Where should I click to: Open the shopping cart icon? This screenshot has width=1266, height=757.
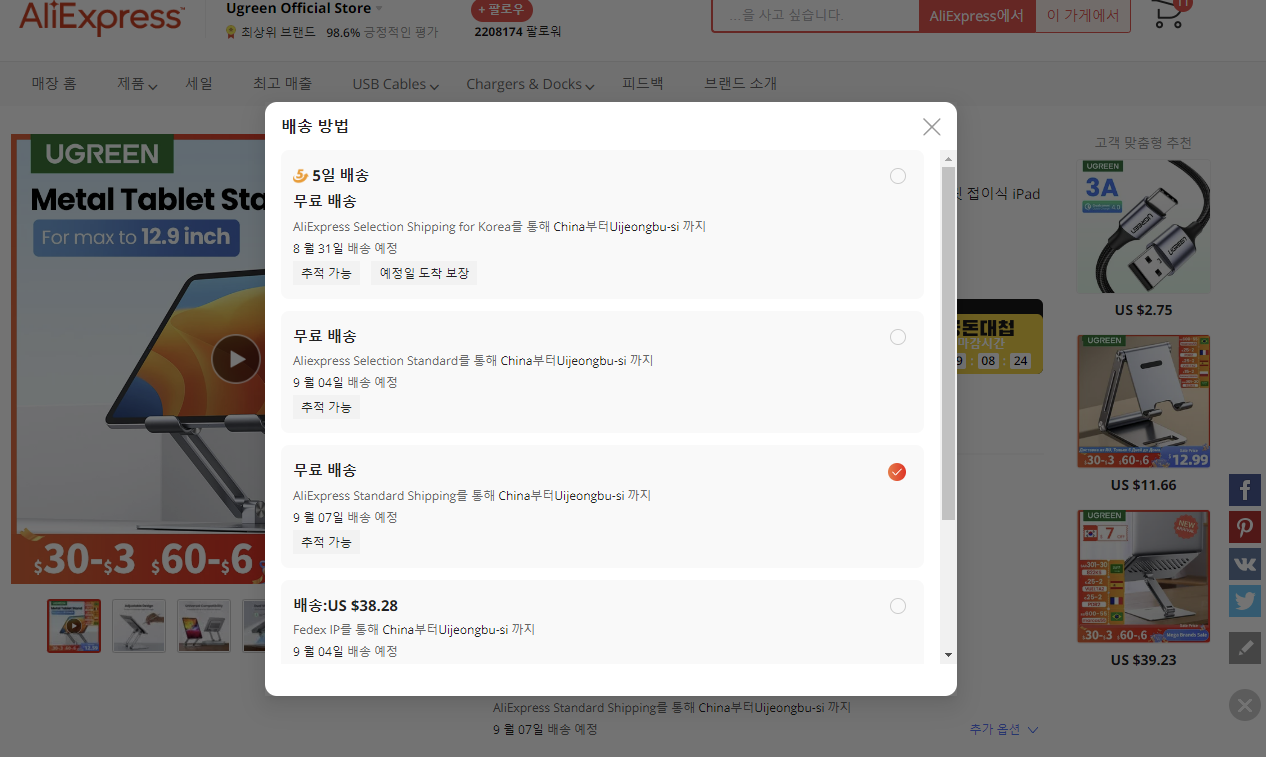click(x=1170, y=12)
